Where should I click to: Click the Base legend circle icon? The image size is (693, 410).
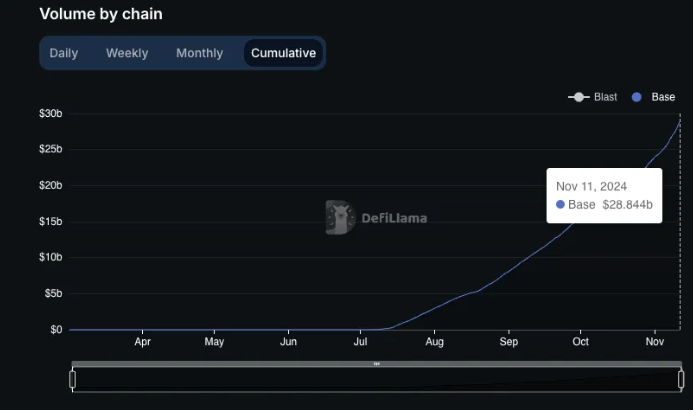(637, 97)
